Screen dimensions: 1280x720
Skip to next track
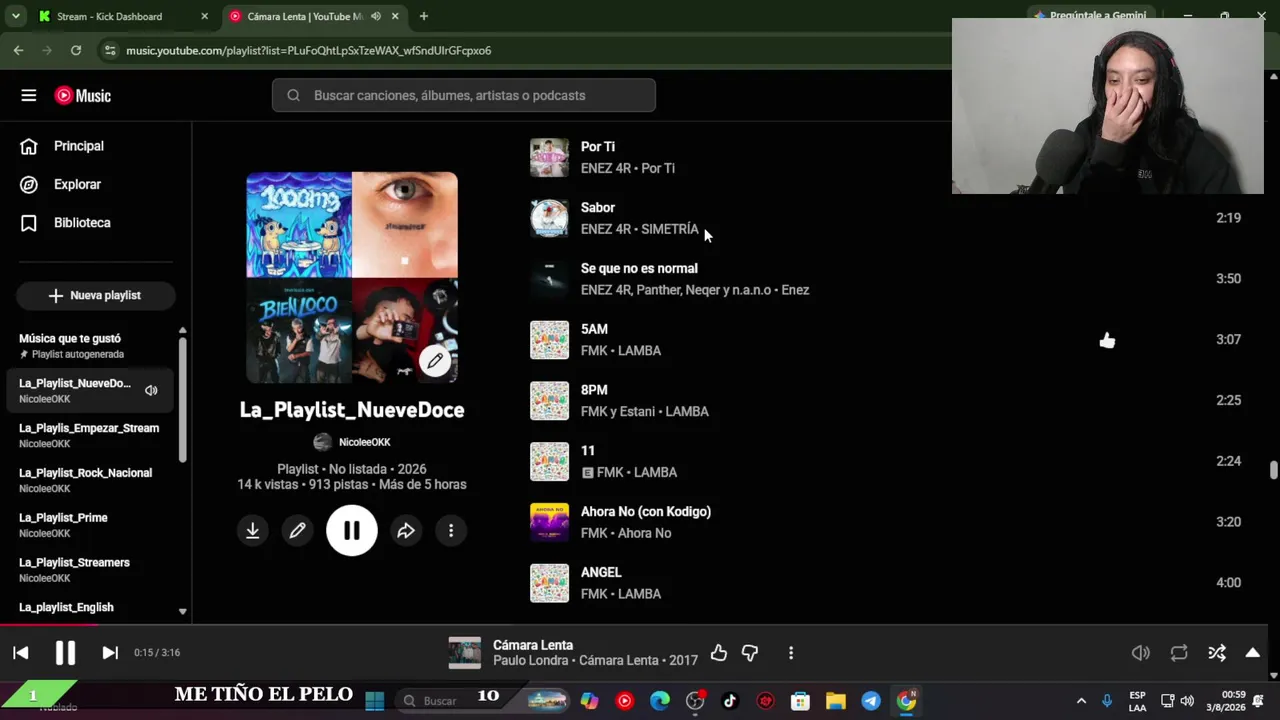(110, 653)
